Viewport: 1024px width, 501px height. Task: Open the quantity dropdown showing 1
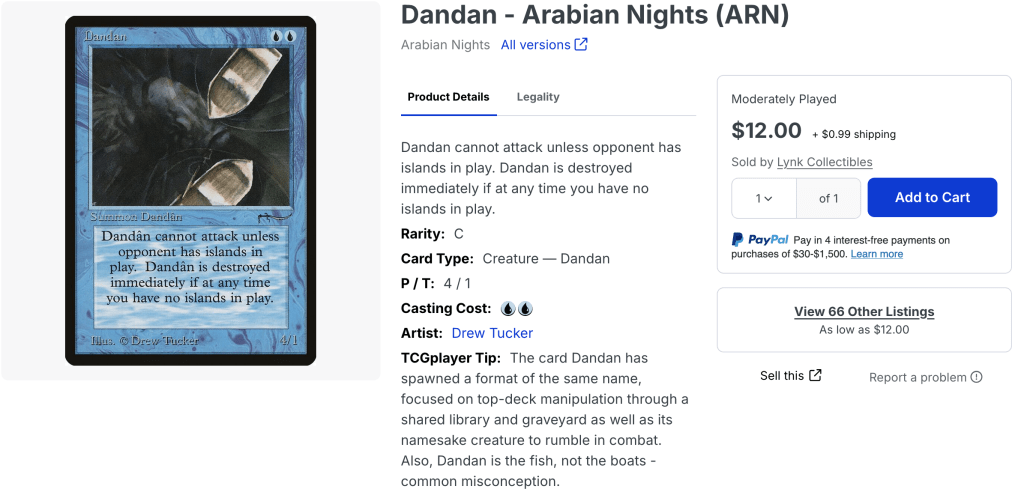click(x=764, y=198)
